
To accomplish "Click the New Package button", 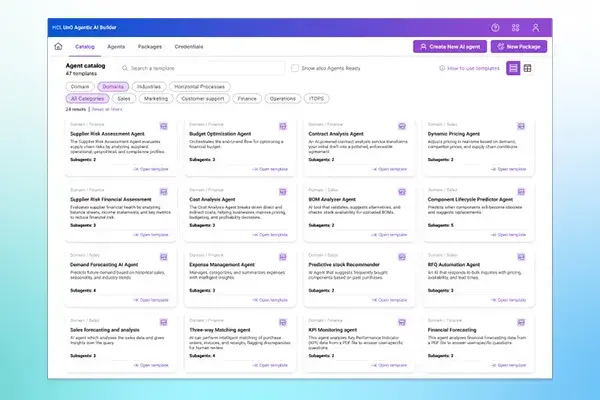I will click(x=520, y=46).
